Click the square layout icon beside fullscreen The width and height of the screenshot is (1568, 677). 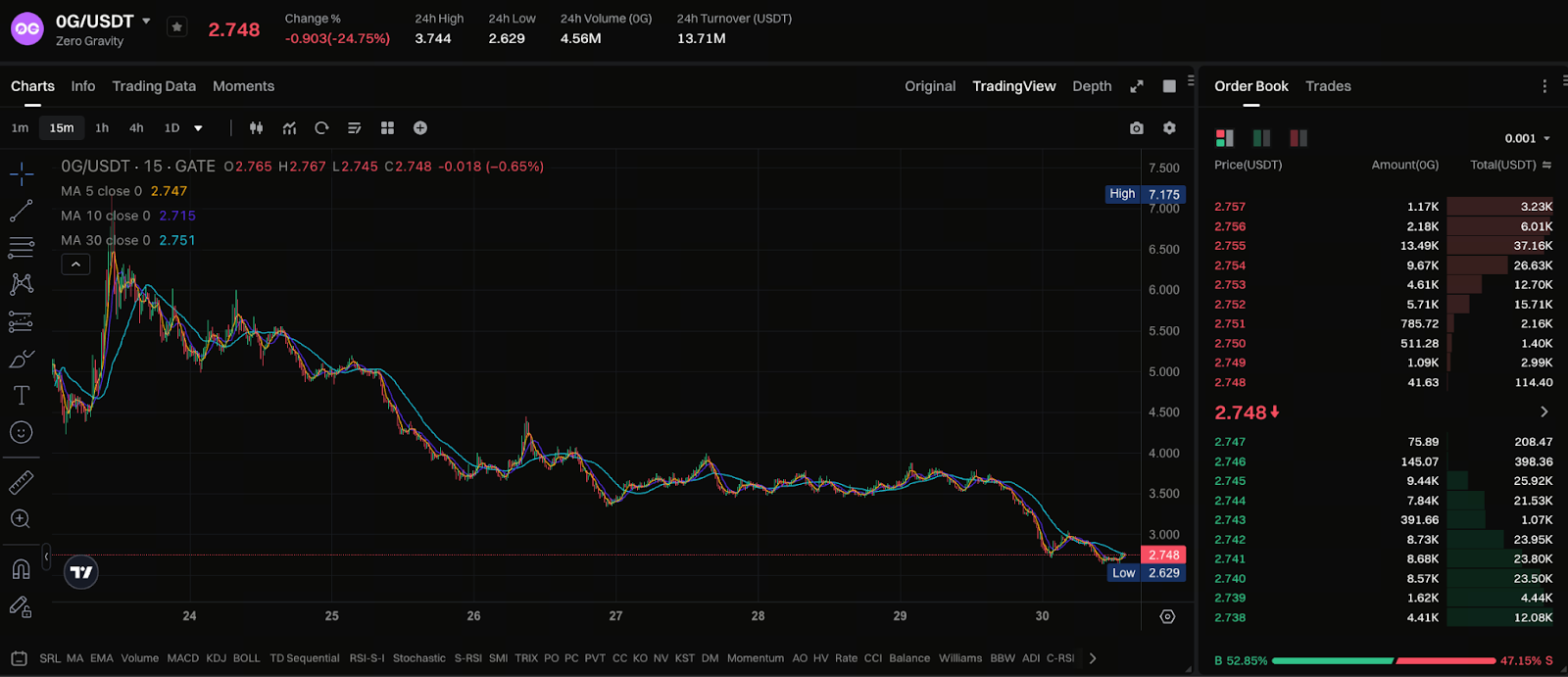pyautogui.click(x=1169, y=86)
